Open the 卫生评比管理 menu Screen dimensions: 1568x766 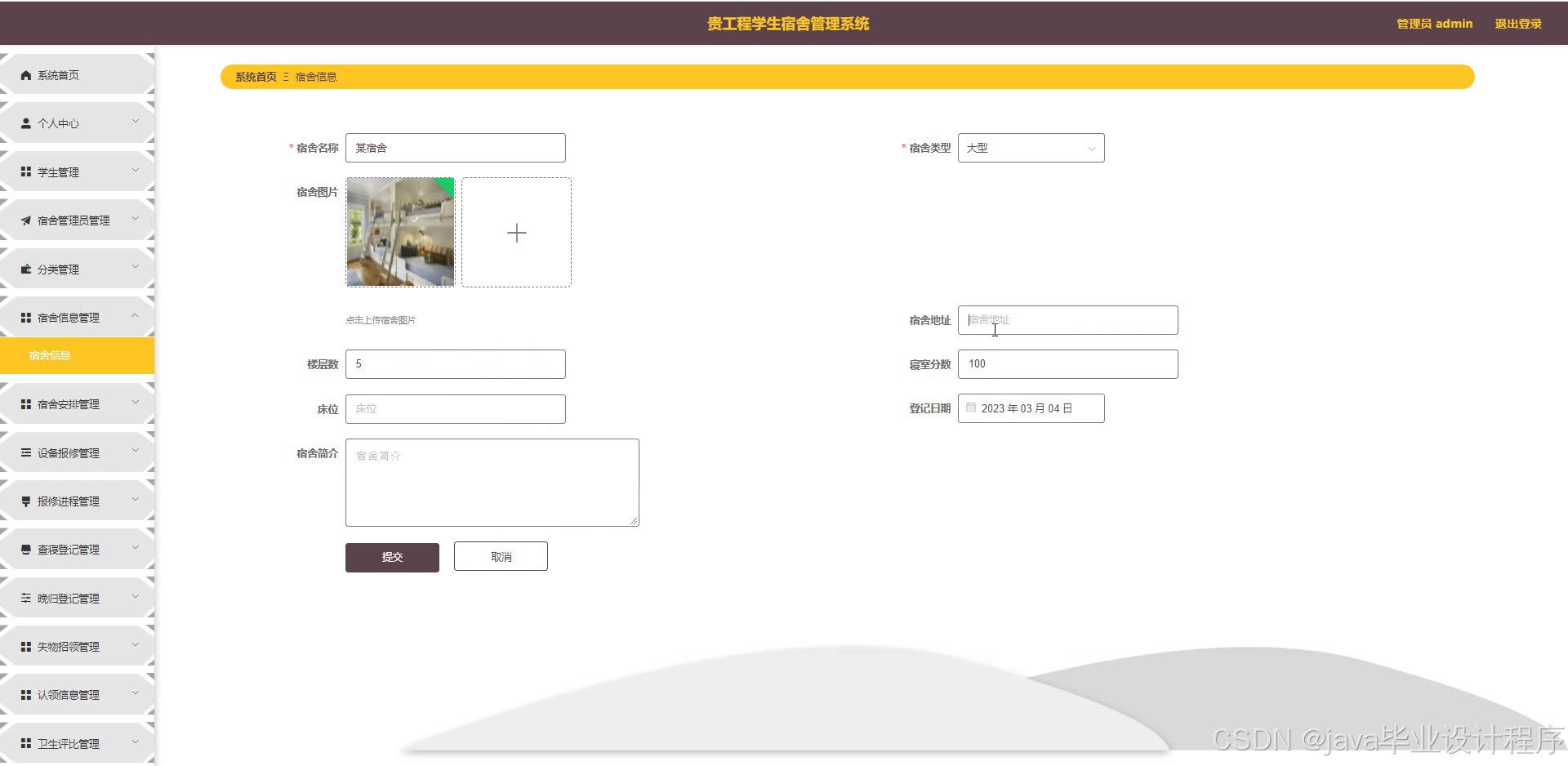[x=77, y=743]
